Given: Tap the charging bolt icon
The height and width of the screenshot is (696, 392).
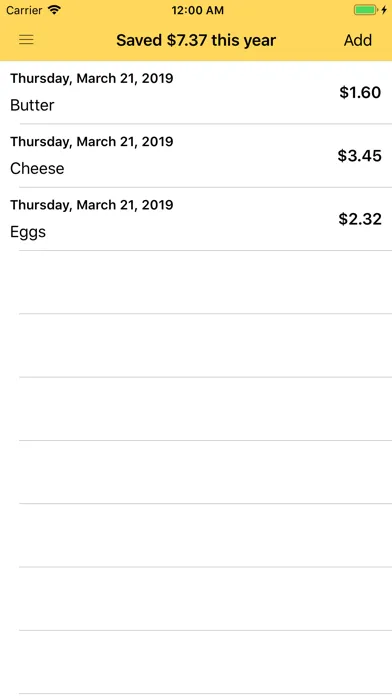Looking at the screenshot, I should pyautogui.click(x=384, y=10).
